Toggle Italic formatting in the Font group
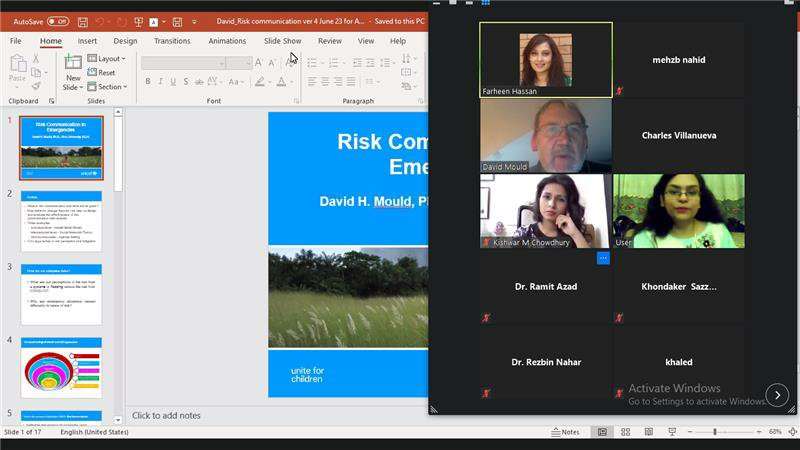Viewport: 800px width, 450px height. pyautogui.click(x=160, y=82)
